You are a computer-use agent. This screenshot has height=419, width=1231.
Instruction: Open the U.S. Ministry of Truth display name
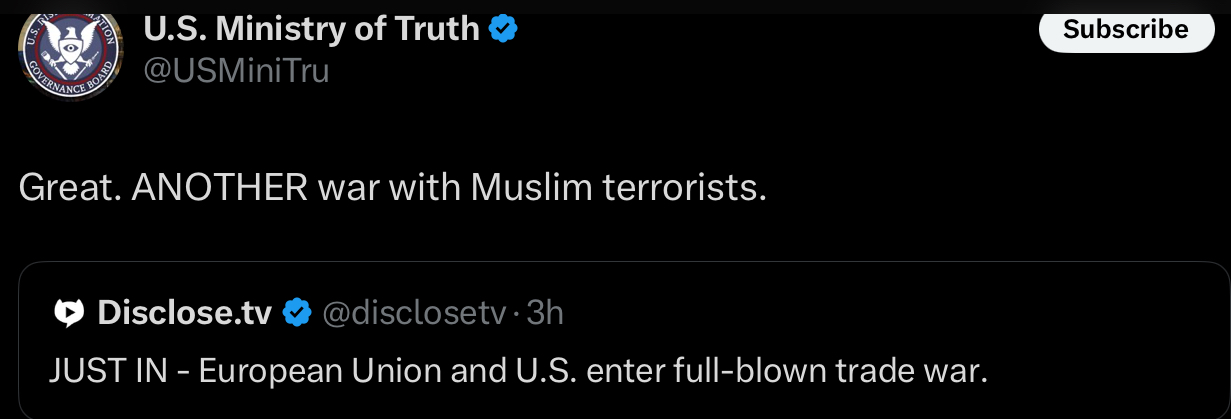[312, 29]
